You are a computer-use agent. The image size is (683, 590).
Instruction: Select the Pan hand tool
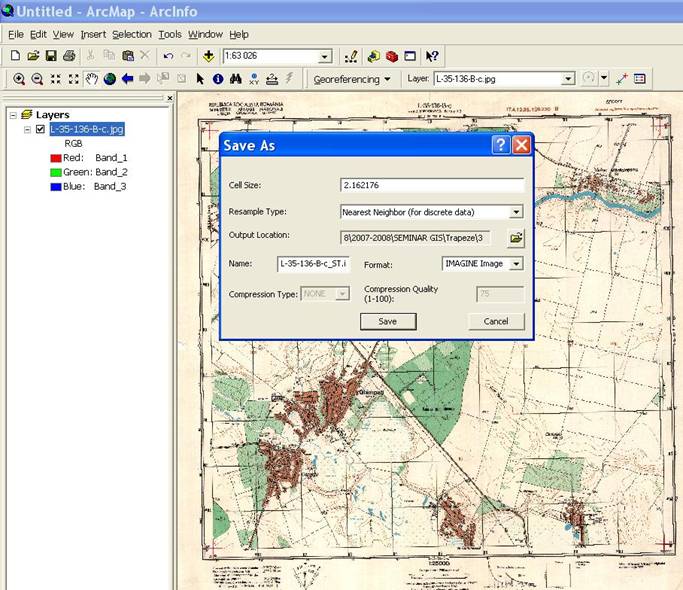[x=91, y=79]
